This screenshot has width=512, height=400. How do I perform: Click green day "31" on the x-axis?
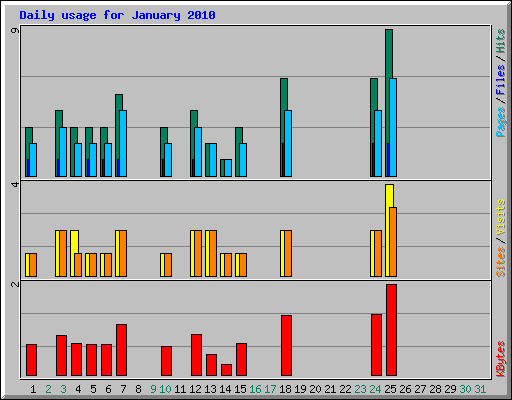tap(480, 389)
